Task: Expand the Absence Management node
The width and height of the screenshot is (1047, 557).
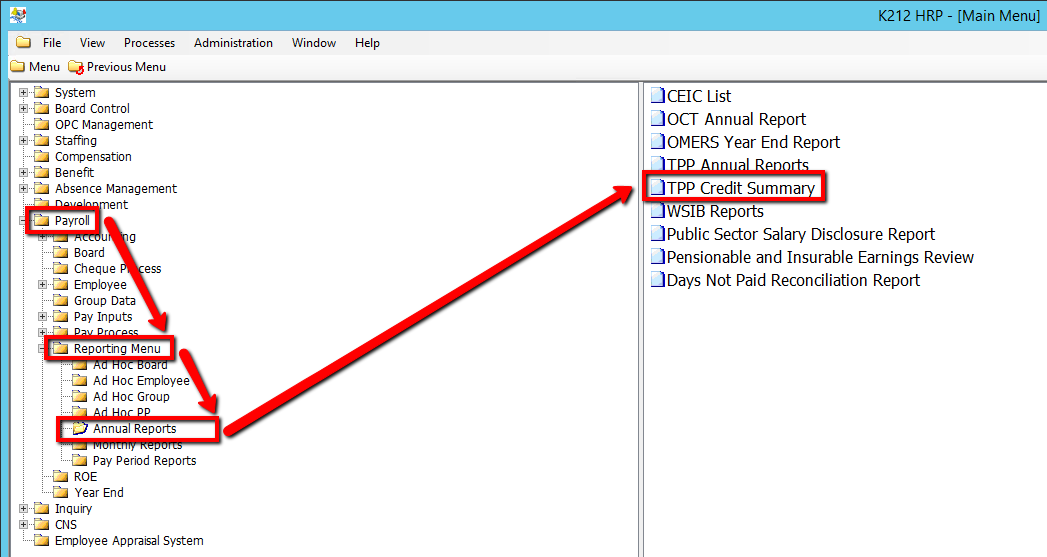Action: click(24, 189)
